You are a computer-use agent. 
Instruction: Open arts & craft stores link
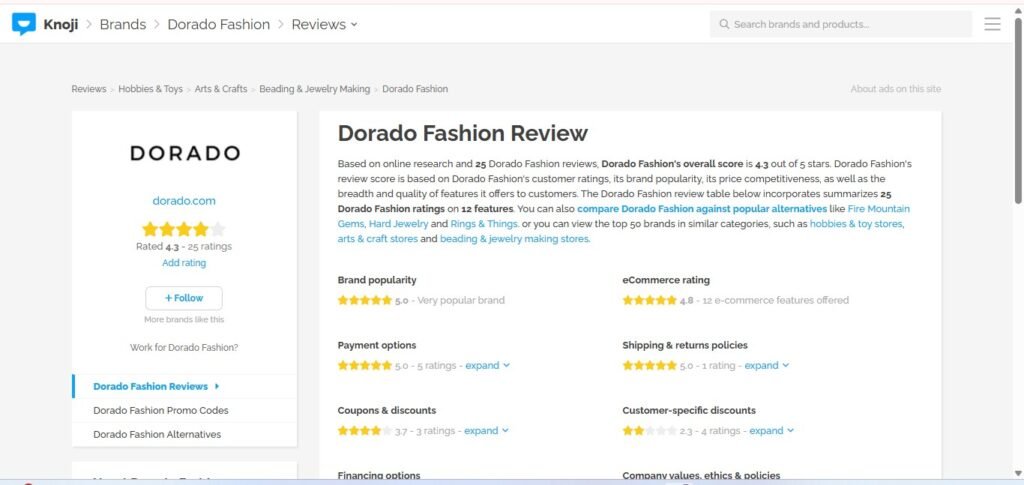[377, 239]
